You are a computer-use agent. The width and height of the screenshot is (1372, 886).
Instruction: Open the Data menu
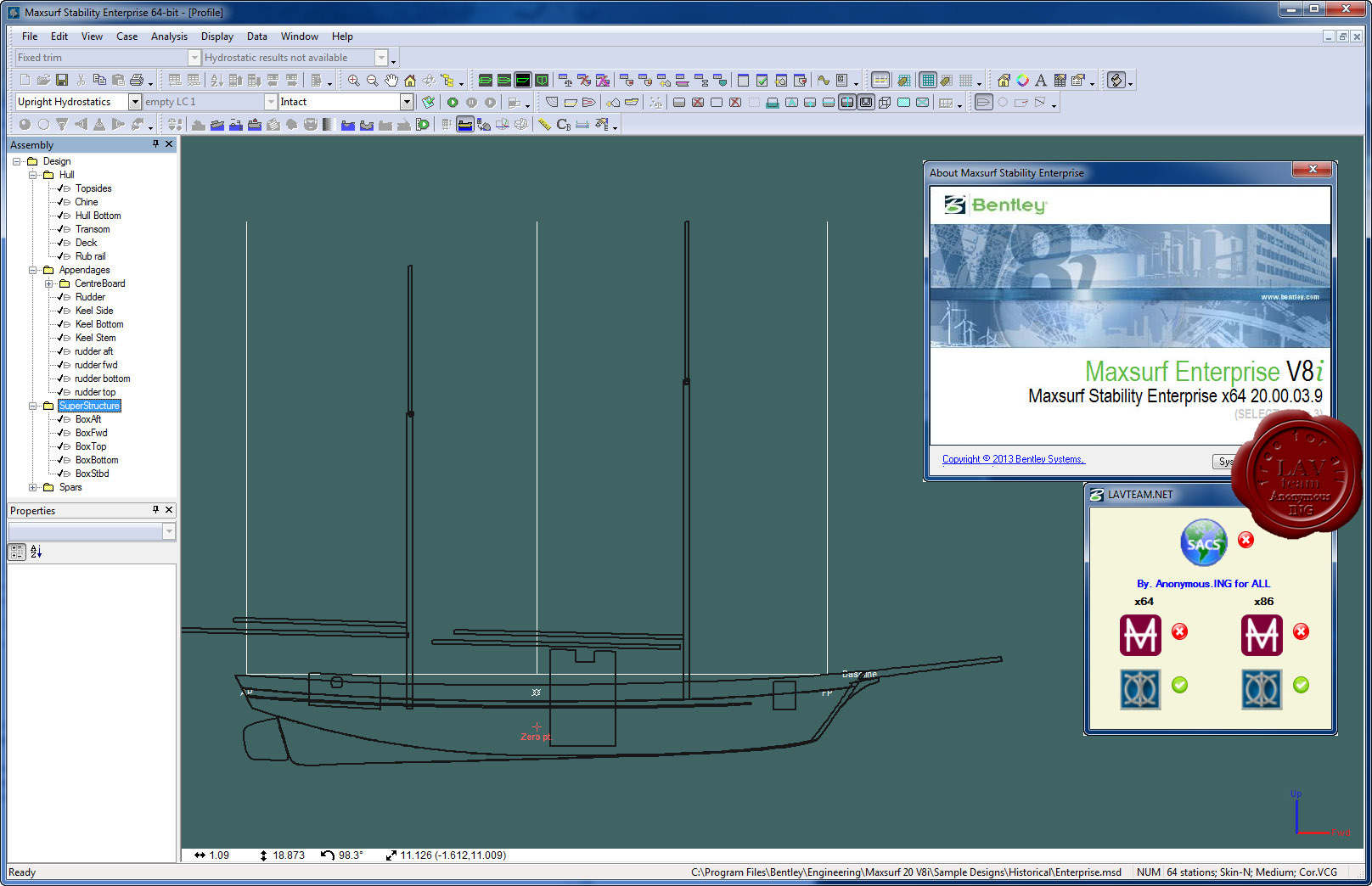257,36
